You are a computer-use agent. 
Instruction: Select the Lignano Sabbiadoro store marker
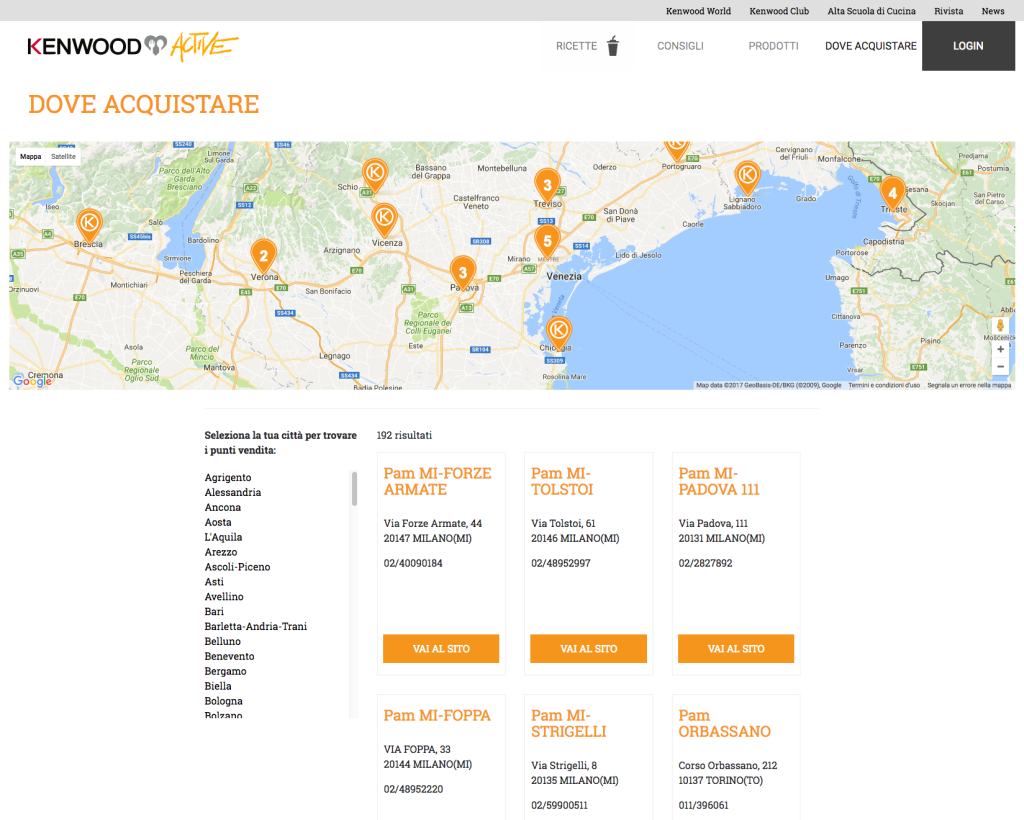[747, 177]
